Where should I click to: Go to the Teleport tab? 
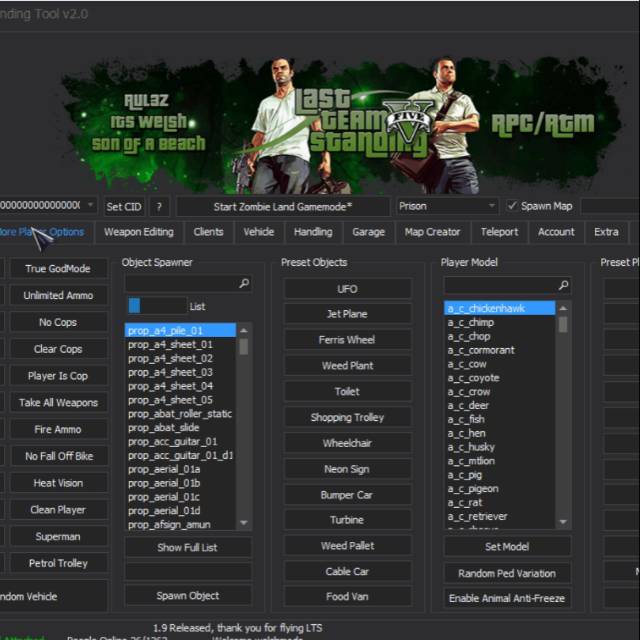499,232
